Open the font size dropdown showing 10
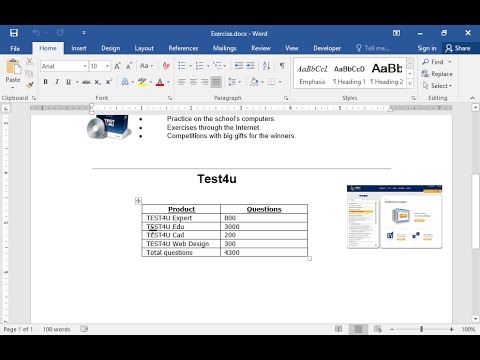480x360 pixels. (x=100, y=66)
